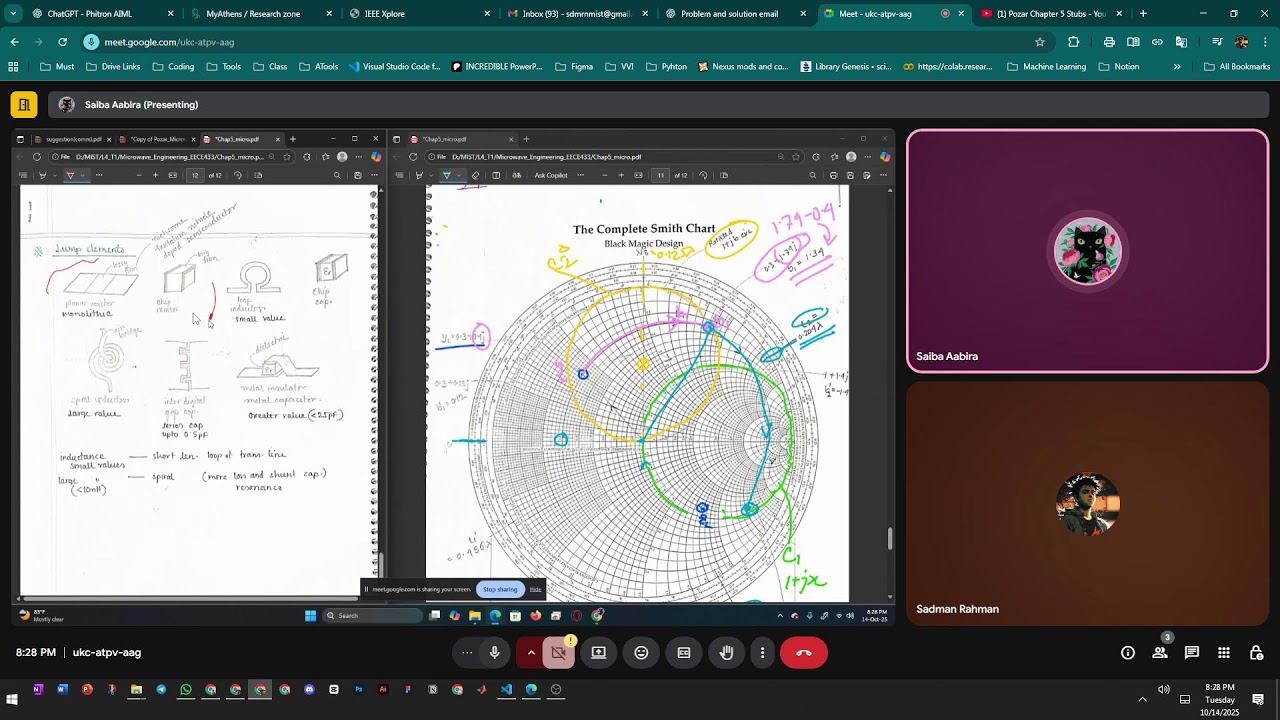Viewport: 1280px width, 720px height.
Task: Open Photoshop from the taskbar
Action: [x=359, y=689]
